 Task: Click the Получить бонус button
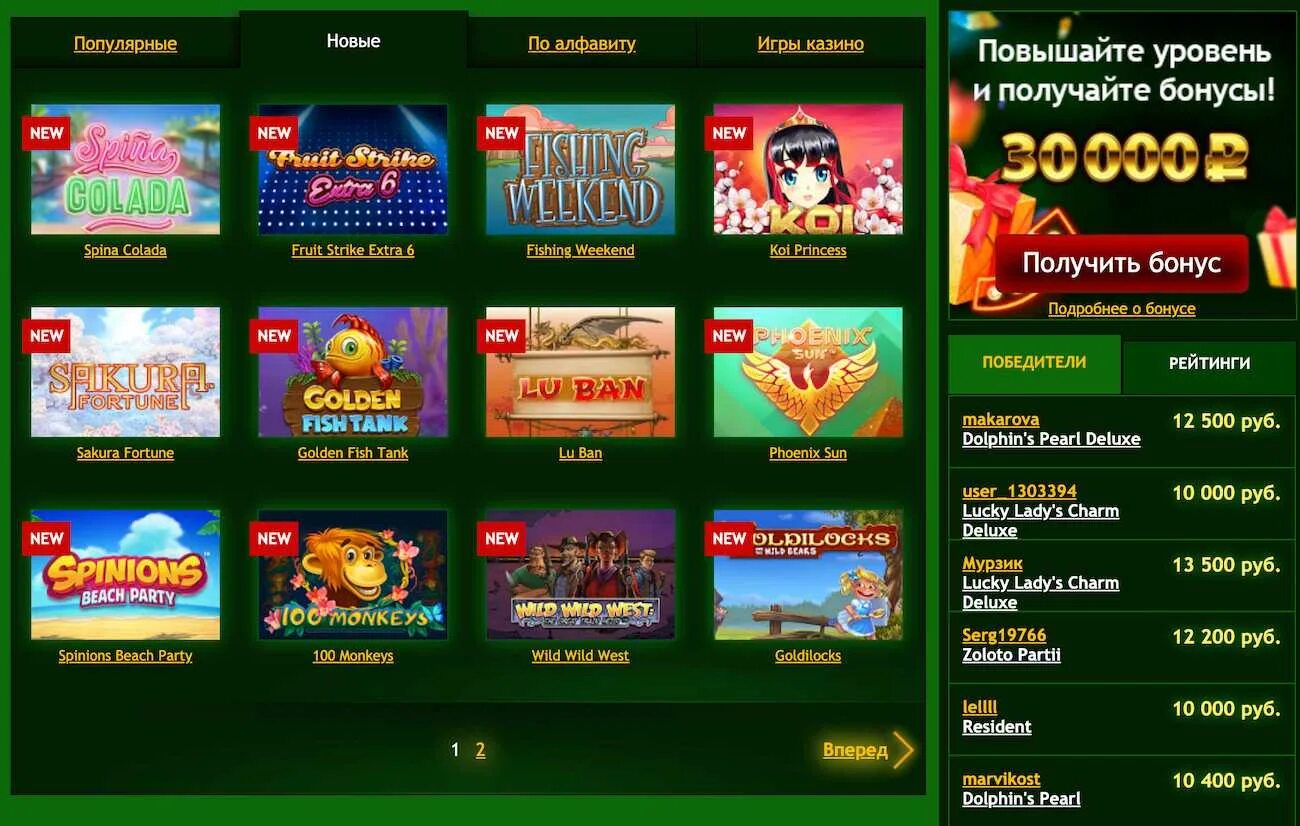1121,263
